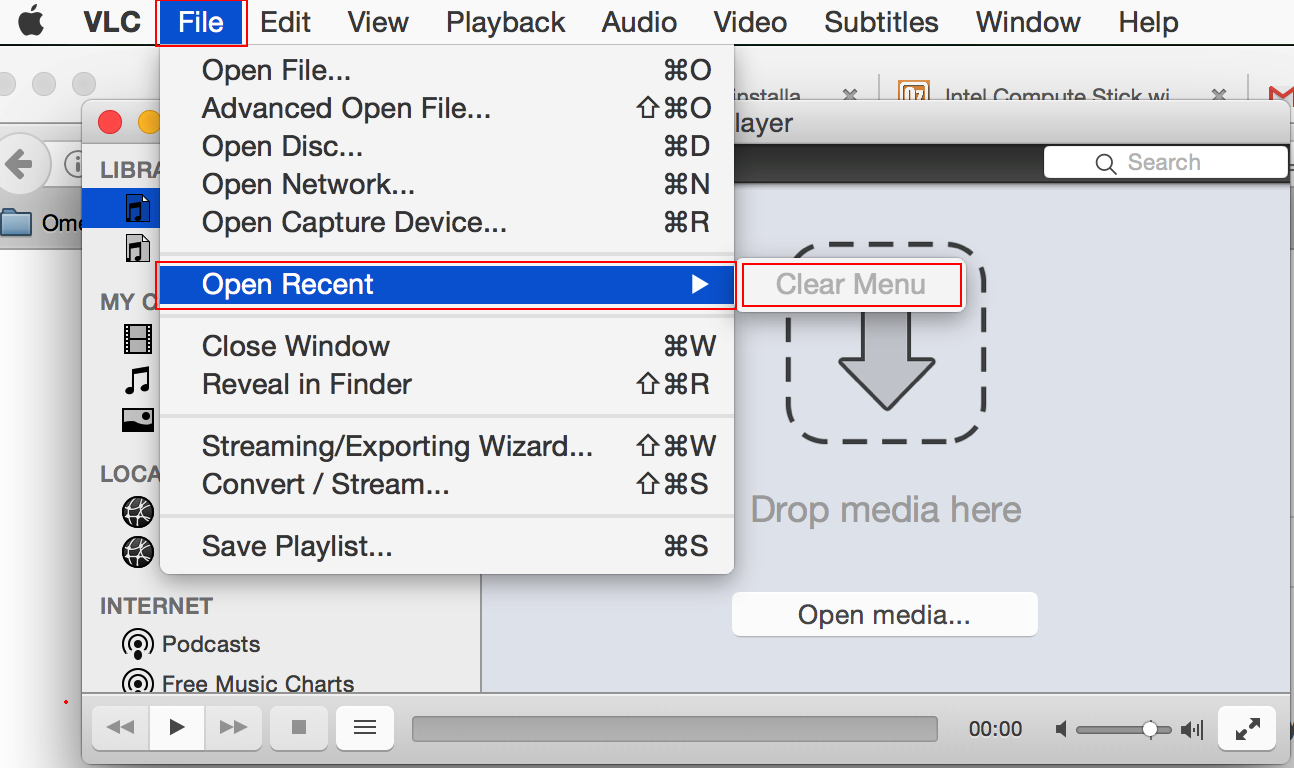1294x768 pixels.
Task: Set full volume with the loud speaker icon
Action: [1191, 729]
